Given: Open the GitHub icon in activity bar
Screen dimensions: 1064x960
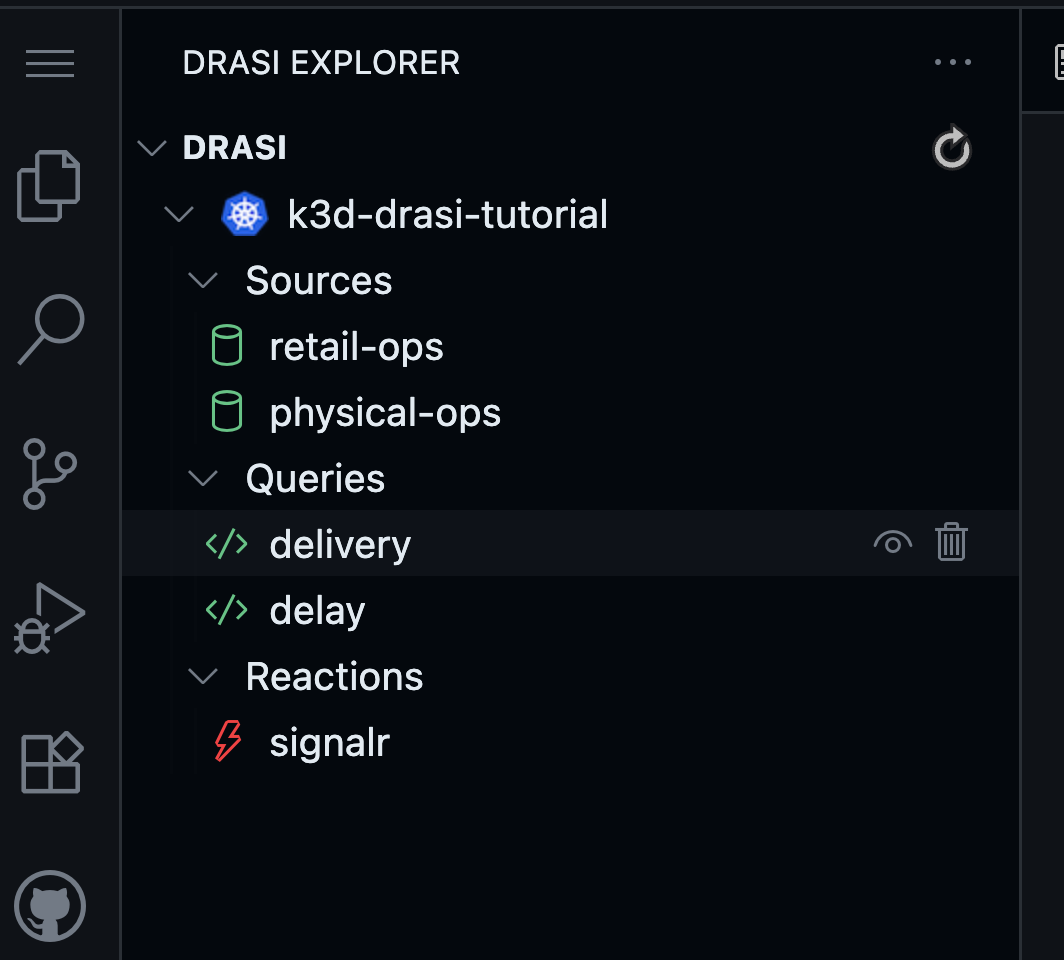Looking at the screenshot, I should click(x=50, y=906).
